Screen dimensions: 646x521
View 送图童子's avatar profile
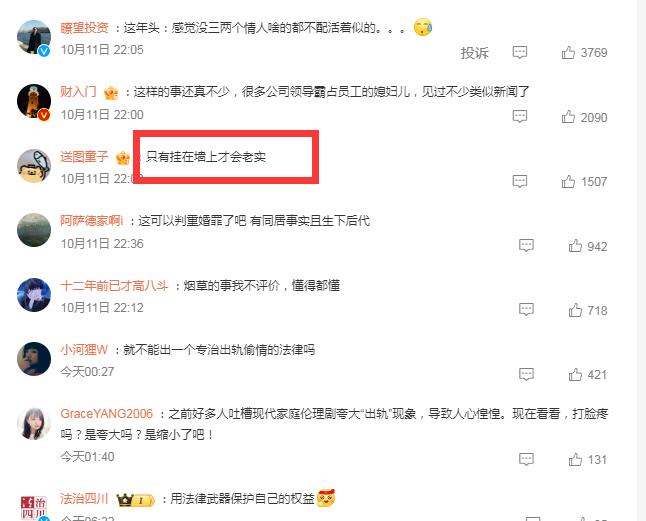coord(34,166)
